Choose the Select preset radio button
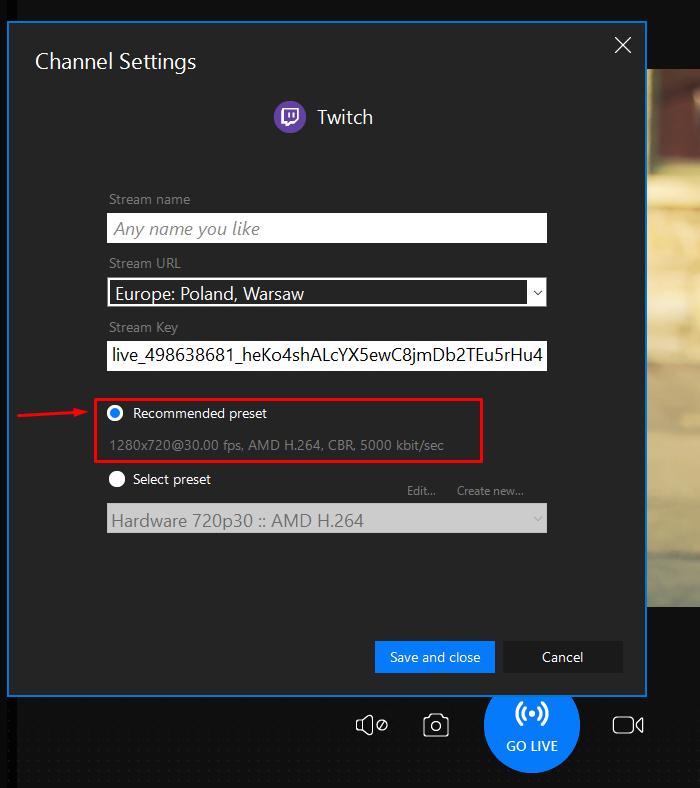Image resolution: width=700 pixels, height=788 pixels. 117,479
